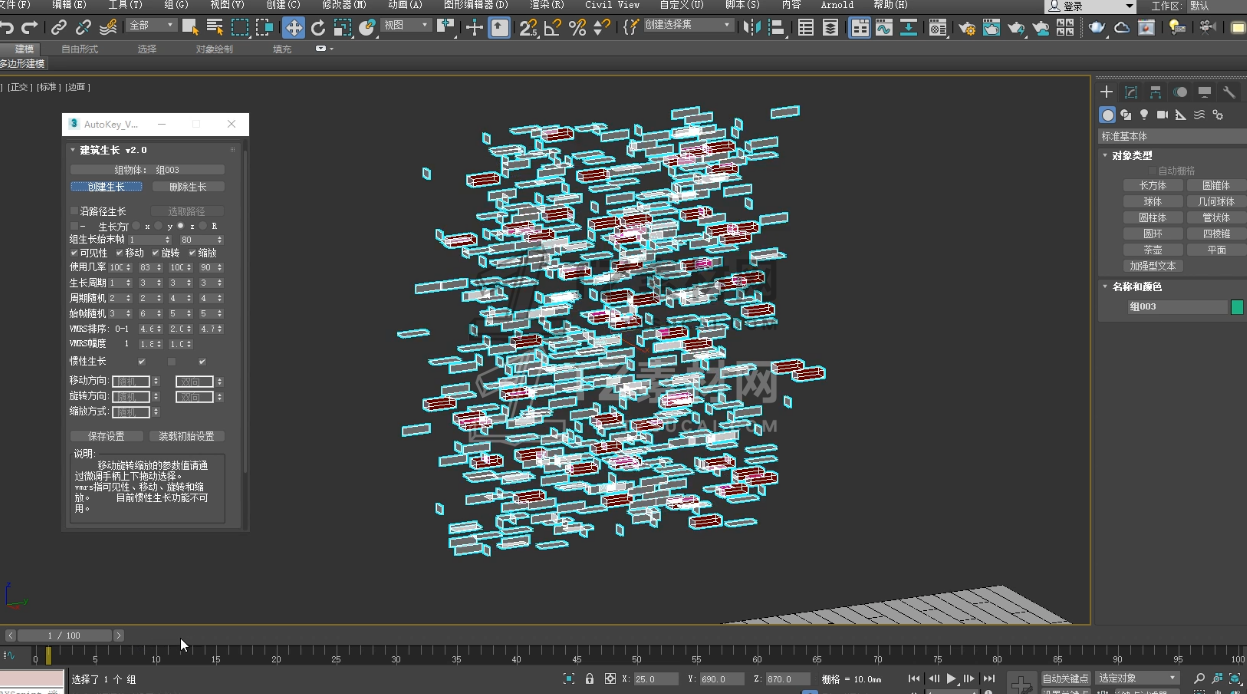The height and width of the screenshot is (694, 1247).
Task: Select the Move transform tool
Action: 293,28
